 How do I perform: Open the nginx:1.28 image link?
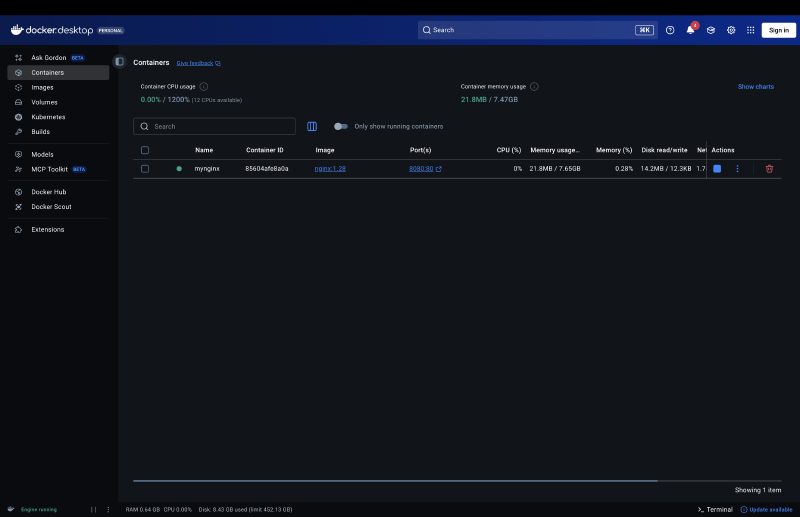click(330, 168)
